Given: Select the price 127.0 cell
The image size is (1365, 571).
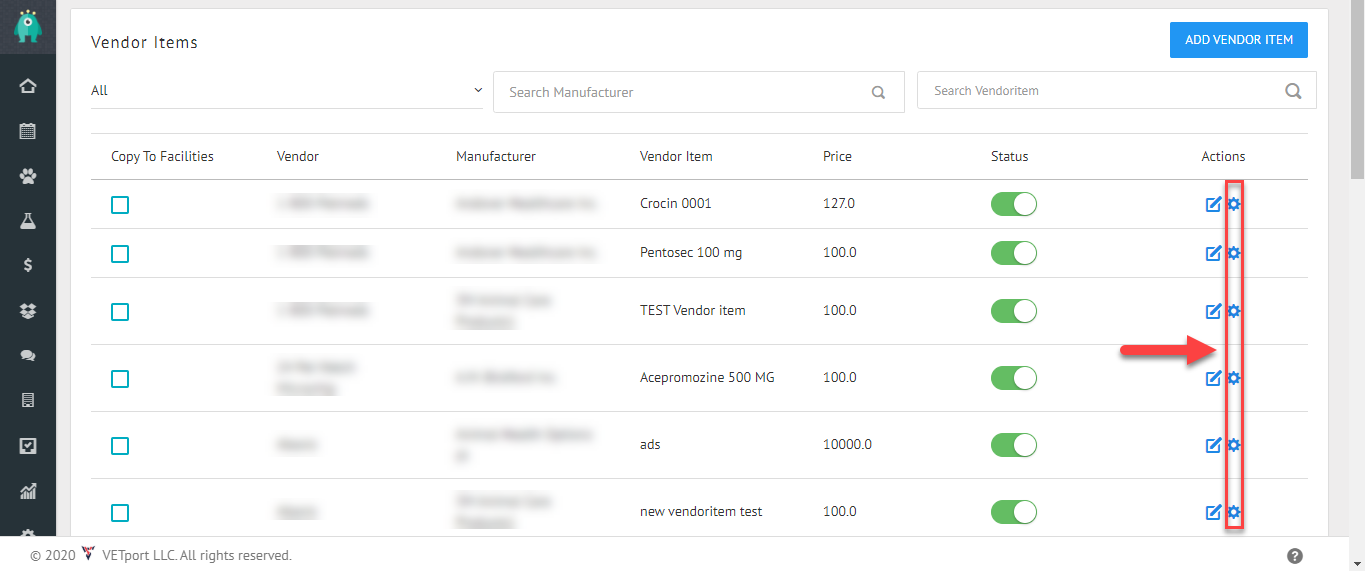Looking at the screenshot, I should pyautogui.click(x=839, y=203).
